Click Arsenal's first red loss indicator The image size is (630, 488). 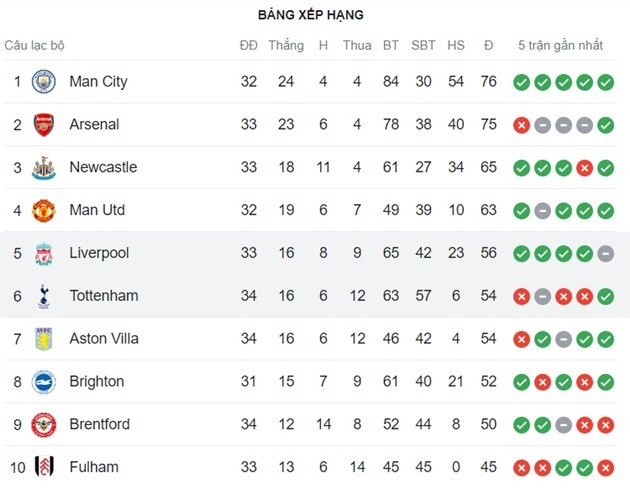521,125
